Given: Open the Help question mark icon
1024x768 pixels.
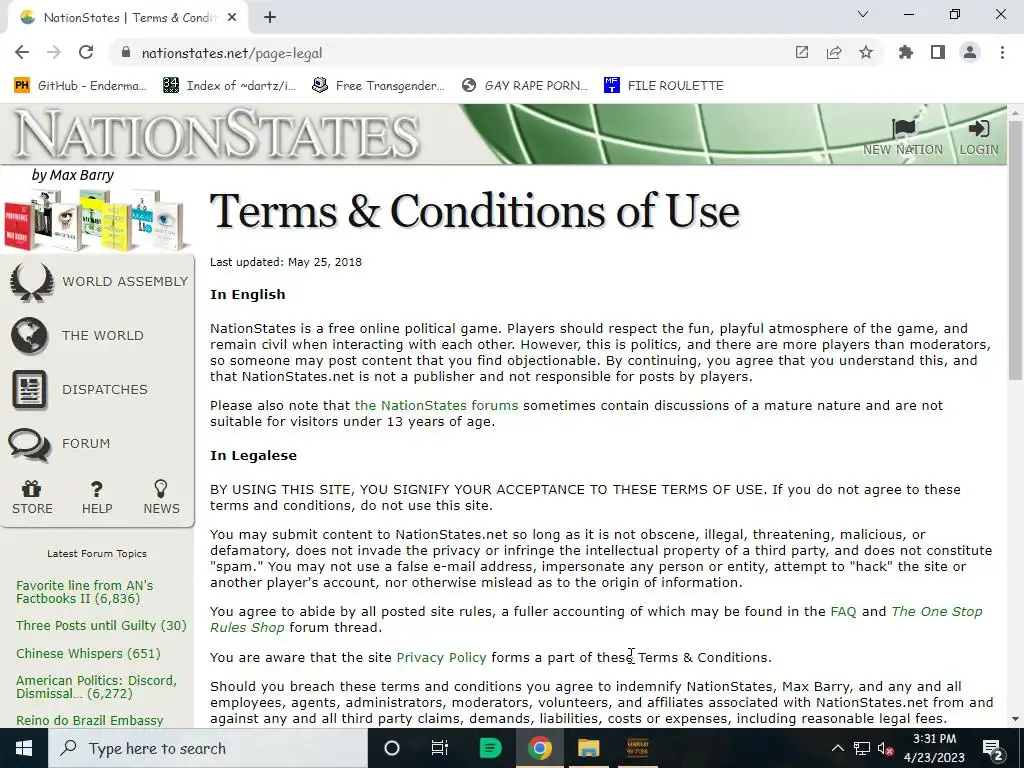Looking at the screenshot, I should click(97, 488).
